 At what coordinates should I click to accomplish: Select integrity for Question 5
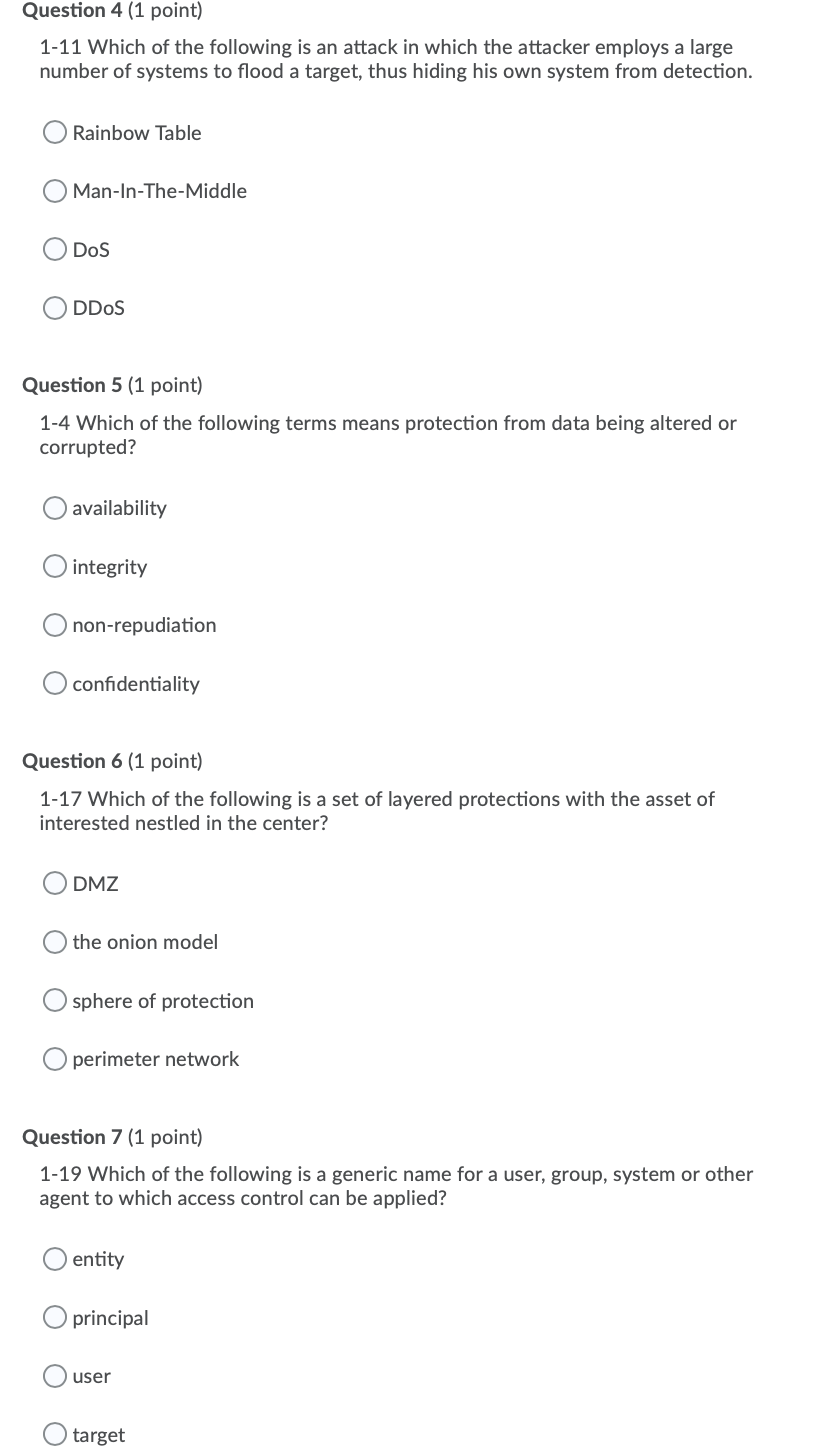pos(55,565)
